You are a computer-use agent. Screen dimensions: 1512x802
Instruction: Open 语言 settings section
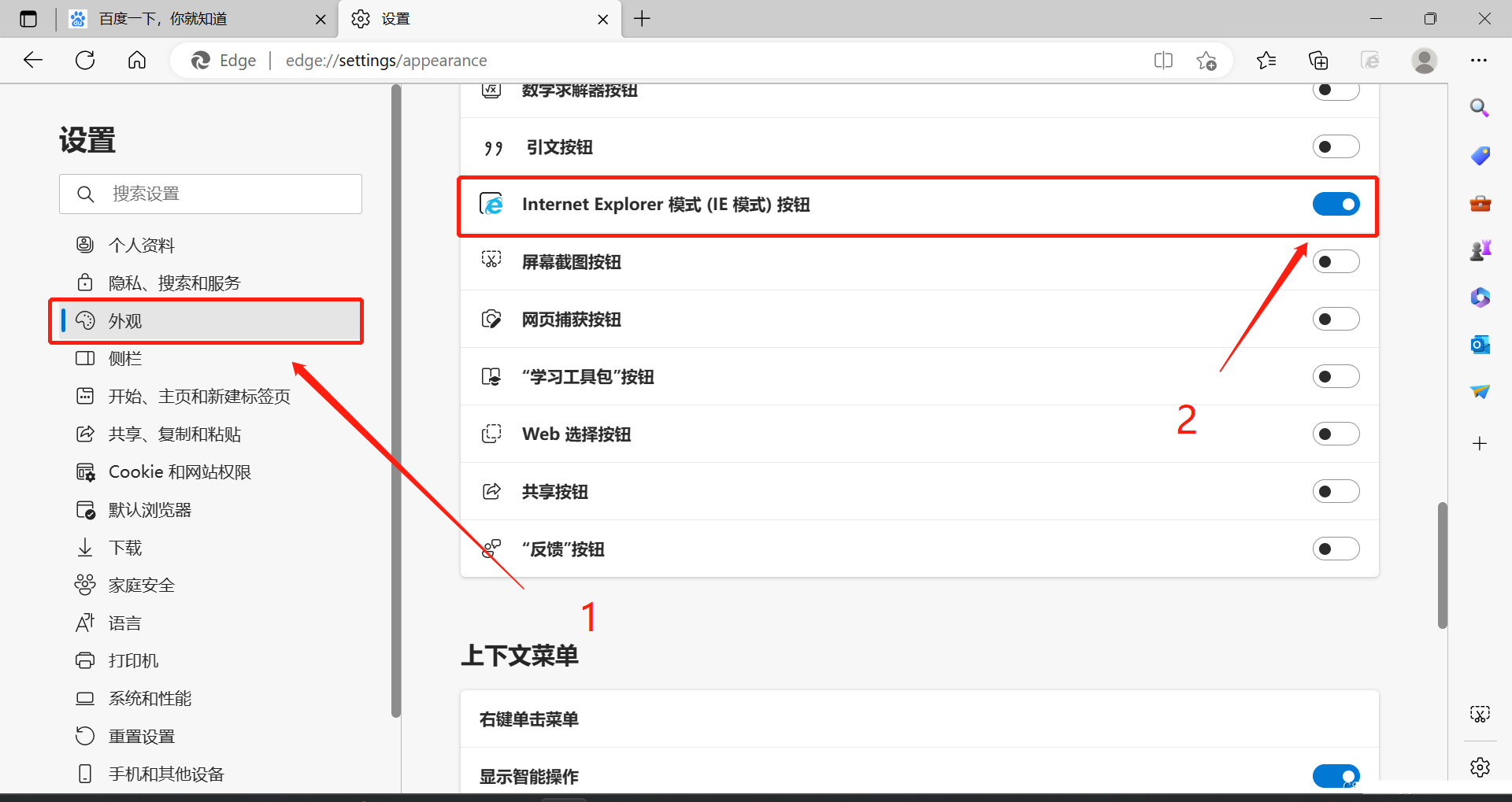[x=210, y=623]
